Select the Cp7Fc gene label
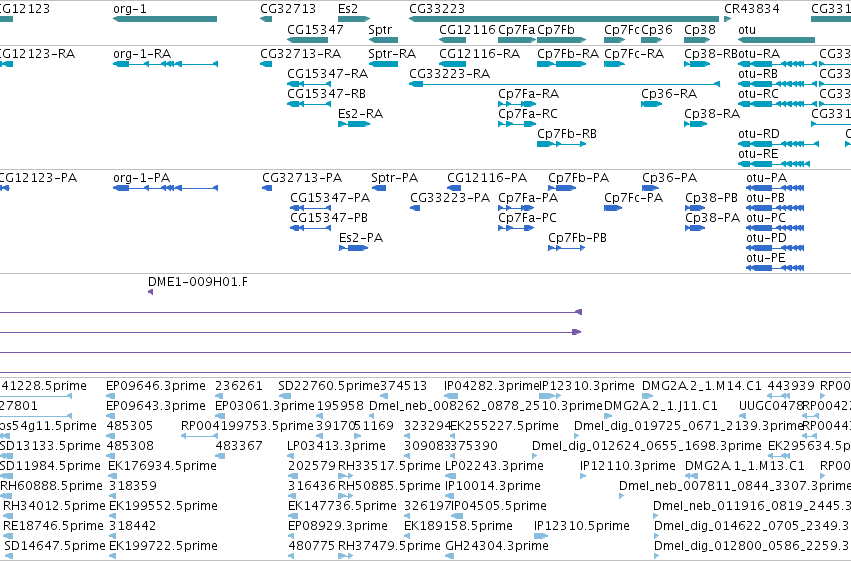This screenshot has width=851, height=561. pos(622,29)
